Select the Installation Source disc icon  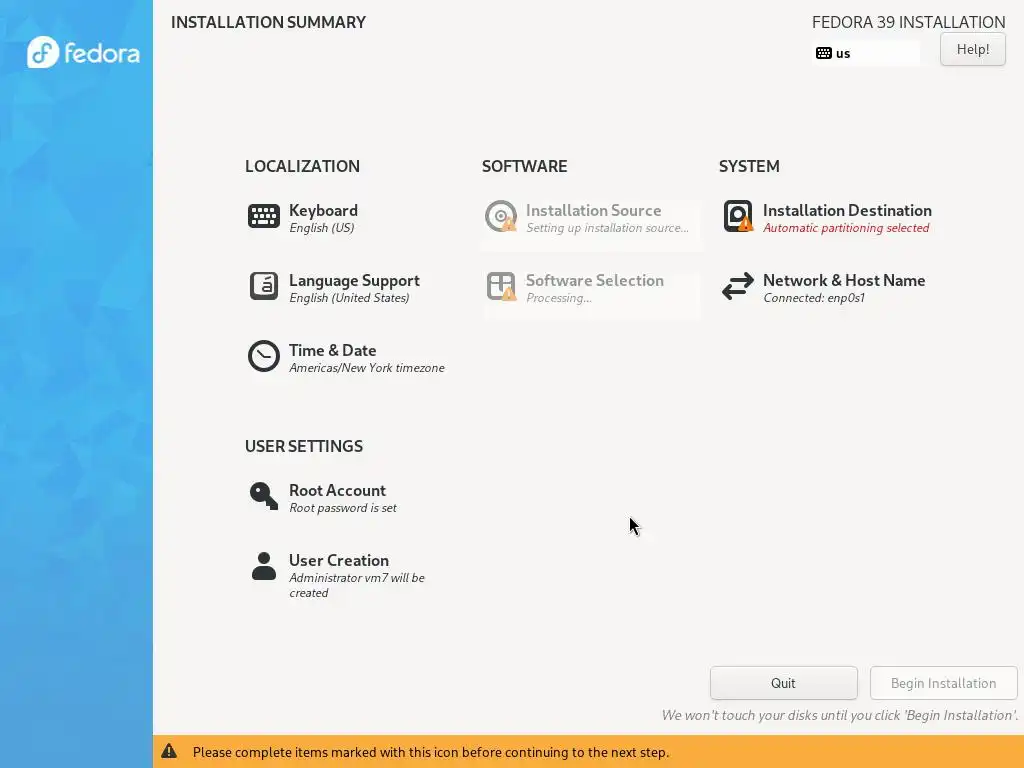point(501,216)
